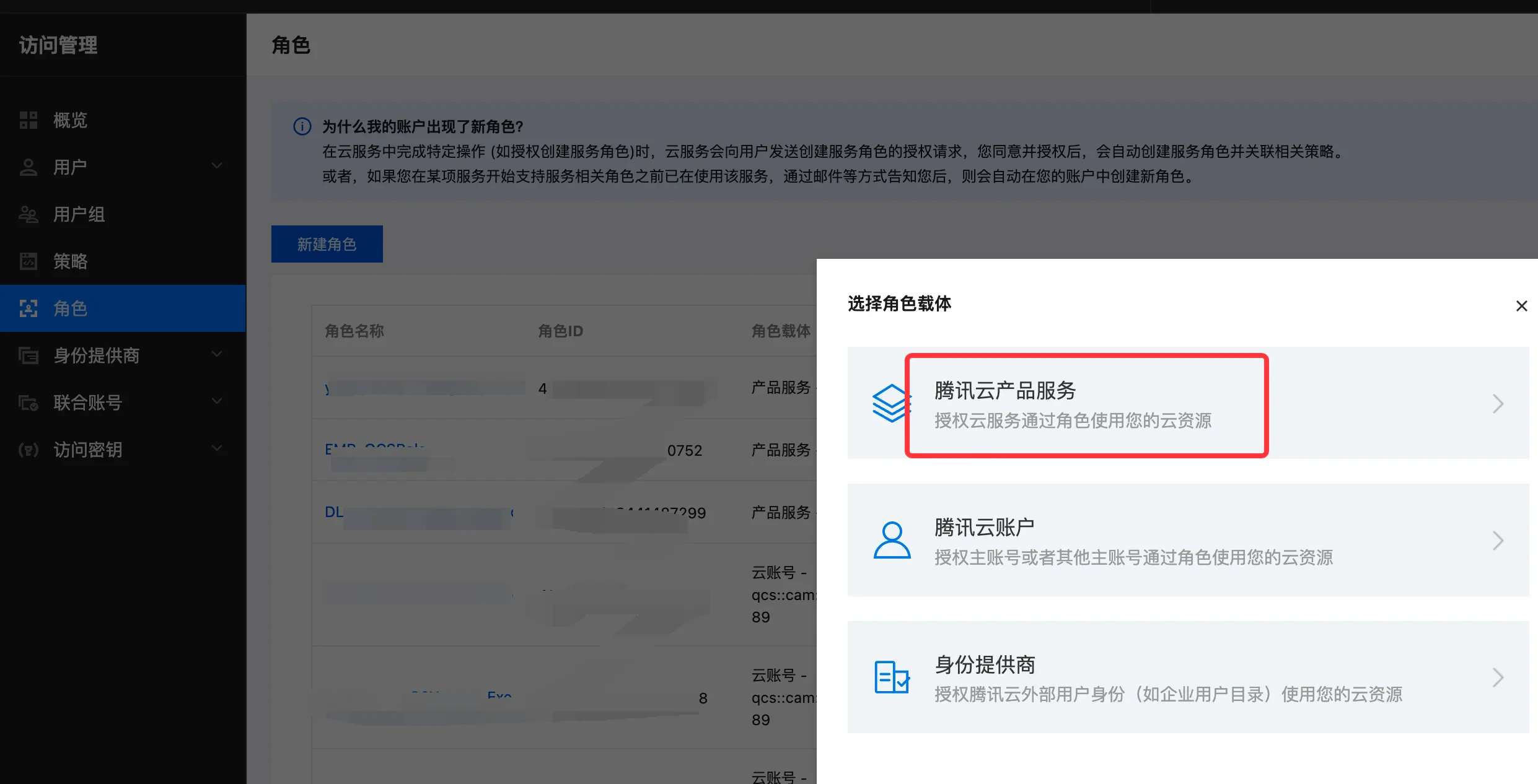Click the DL role name link
Image resolution: width=1538 pixels, height=784 pixels.
[333, 512]
